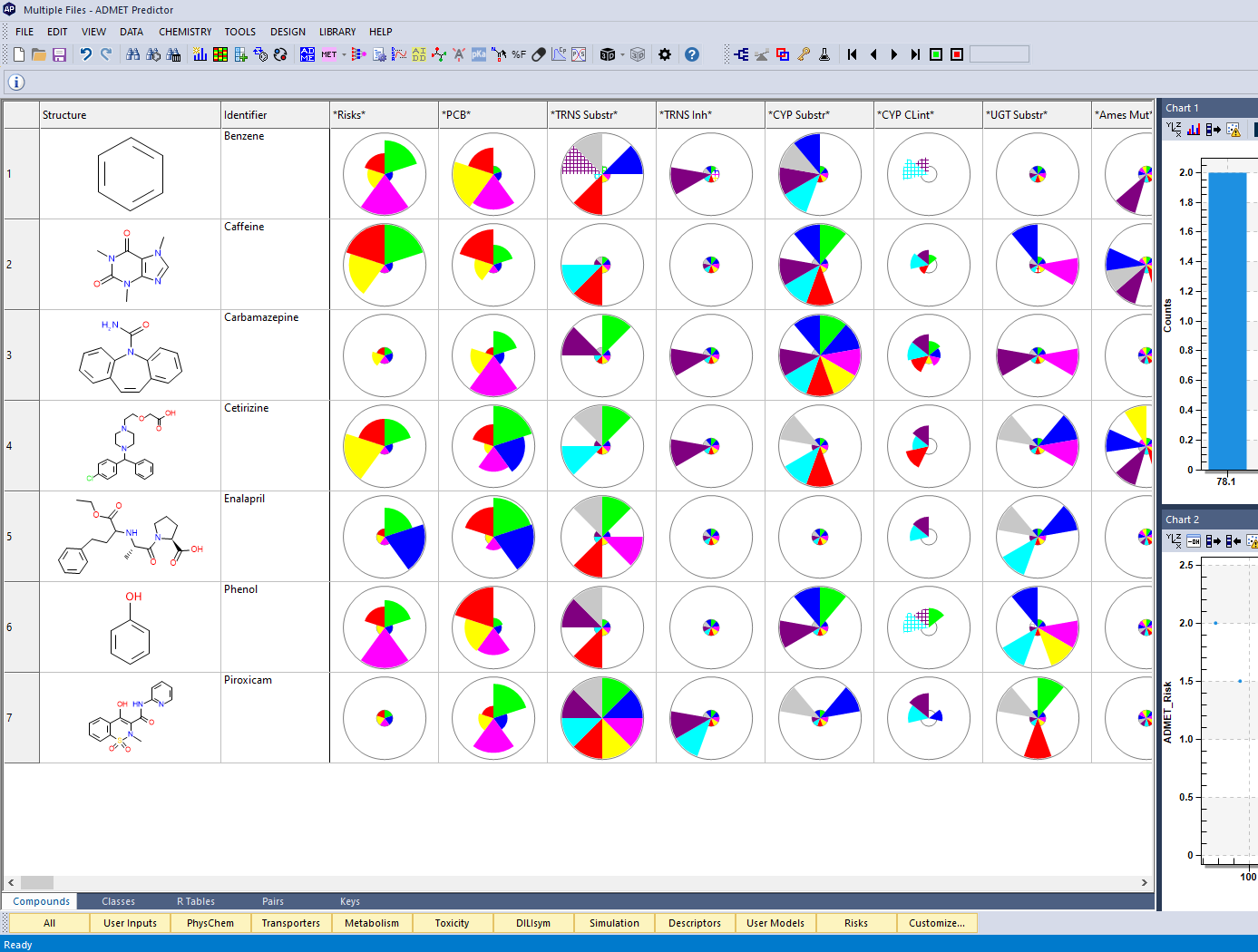Click the info icon below toolbar
Viewport: 1258px width, 952px height.
(x=16, y=83)
